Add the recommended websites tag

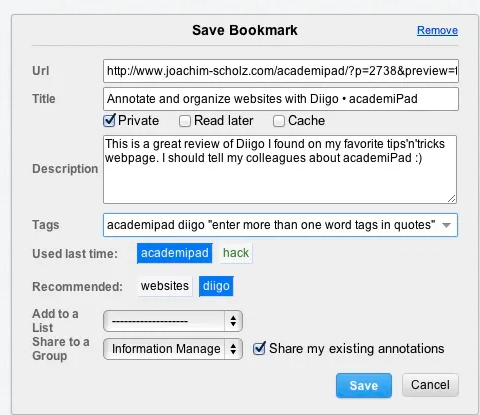click(165, 286)
